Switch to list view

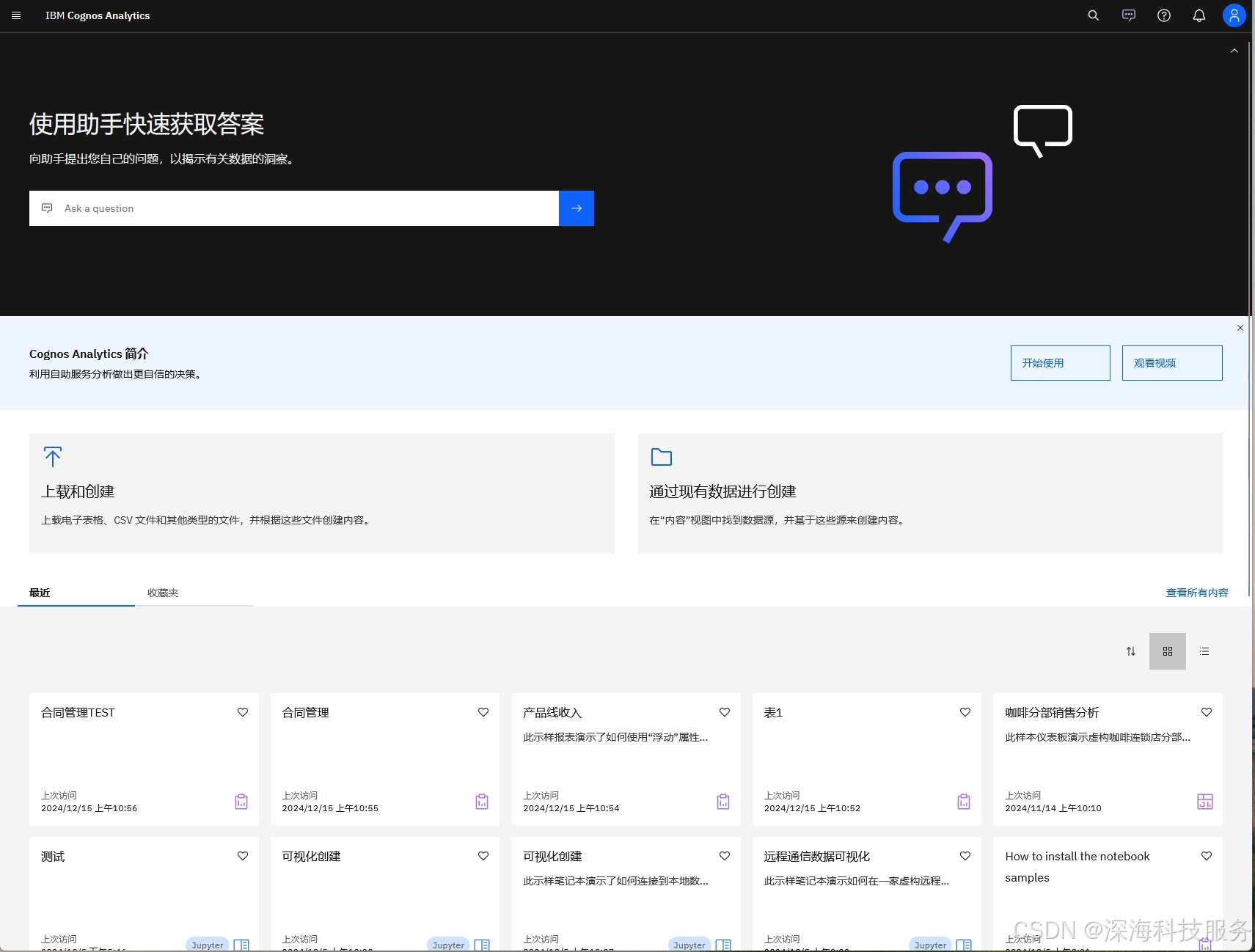[1204, 651]
